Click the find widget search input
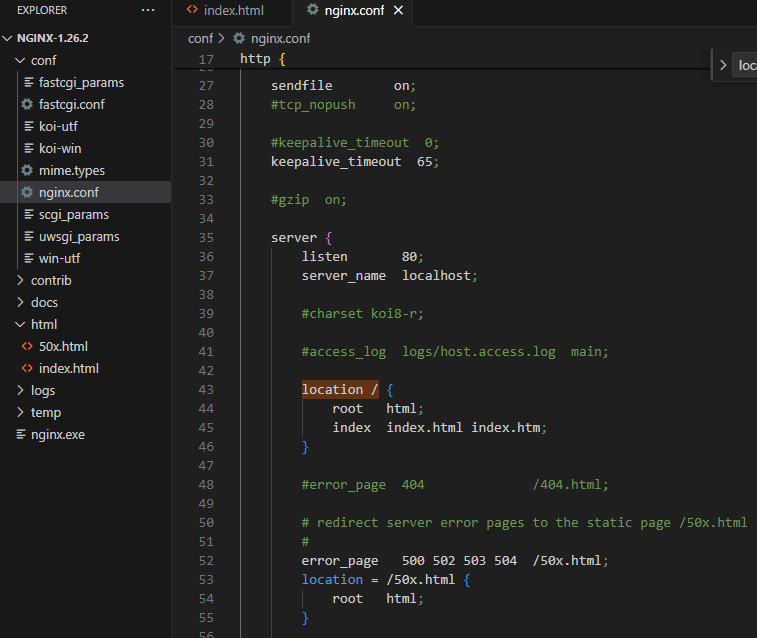This screenshot has height=638, width=757. coord(745,65)
